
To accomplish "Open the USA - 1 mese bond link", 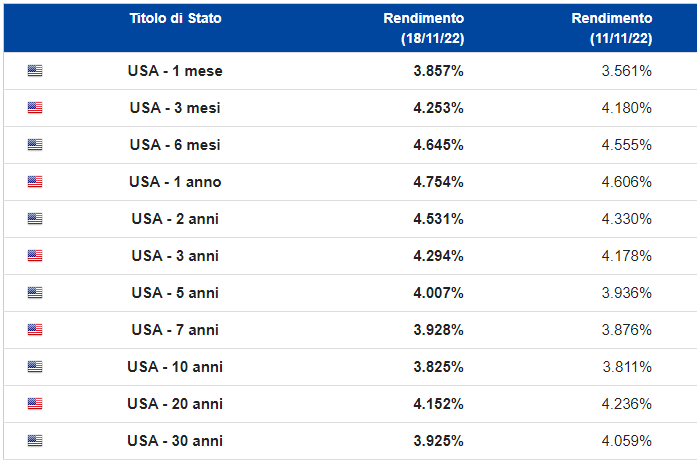I will pos(175,71).
